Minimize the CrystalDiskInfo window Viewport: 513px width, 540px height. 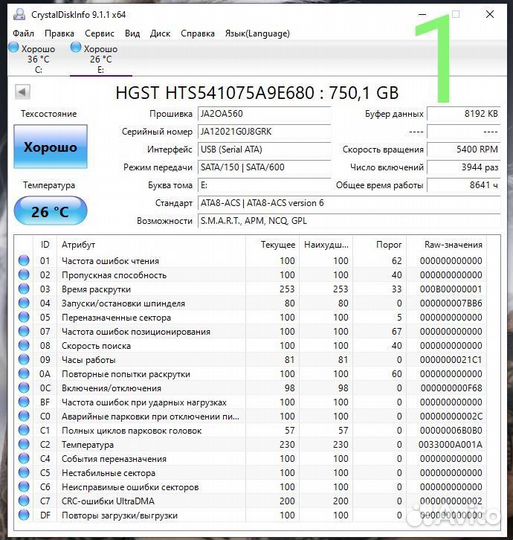click(x=422, y=14)
